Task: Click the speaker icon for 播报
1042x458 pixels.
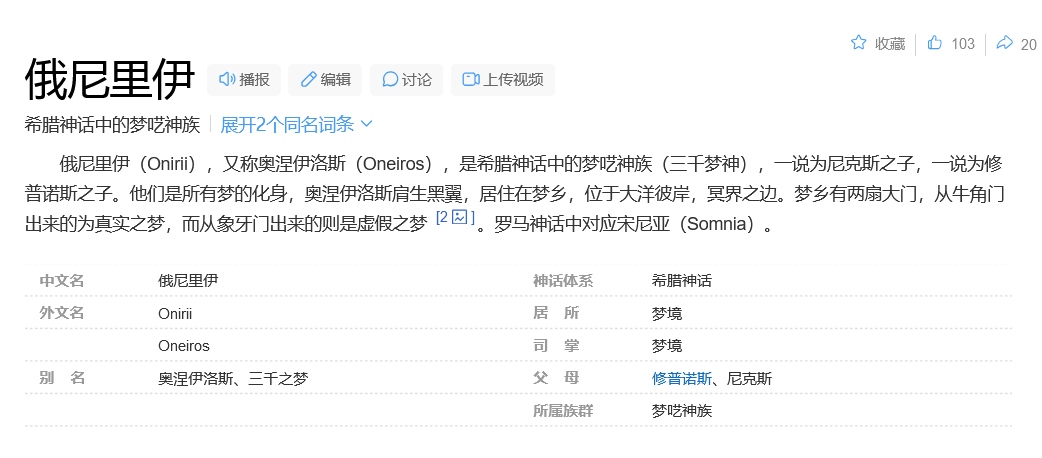Action: (x=227, y=80)
